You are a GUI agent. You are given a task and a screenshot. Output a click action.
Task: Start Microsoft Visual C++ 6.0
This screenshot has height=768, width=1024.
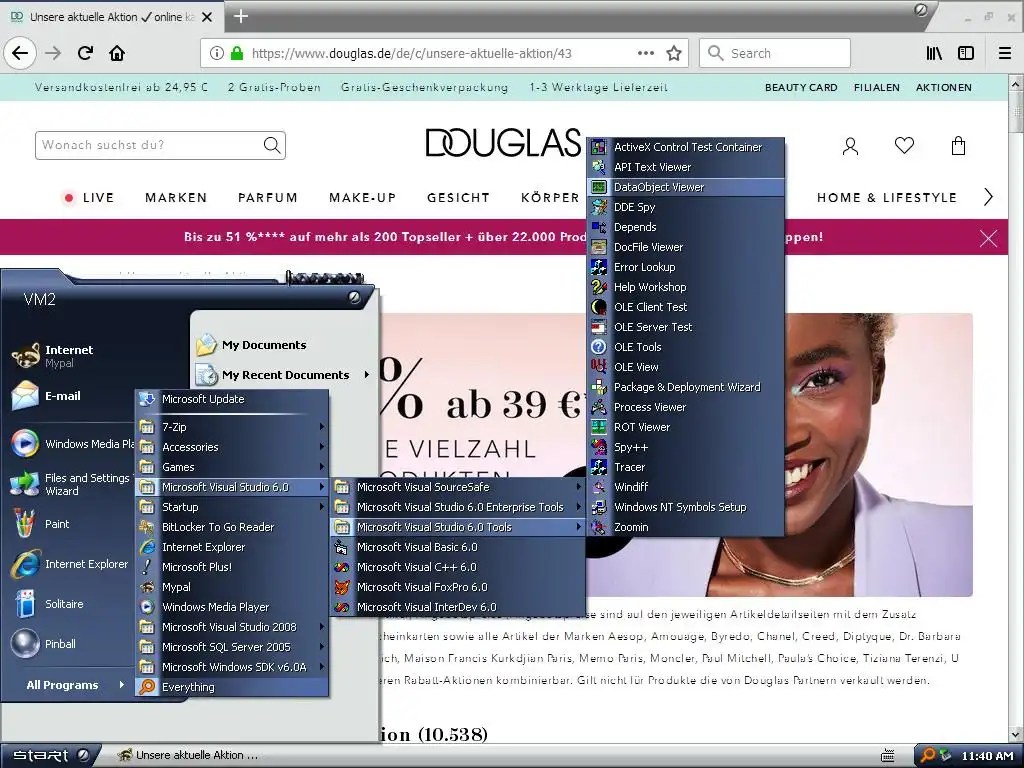(457, 567)
